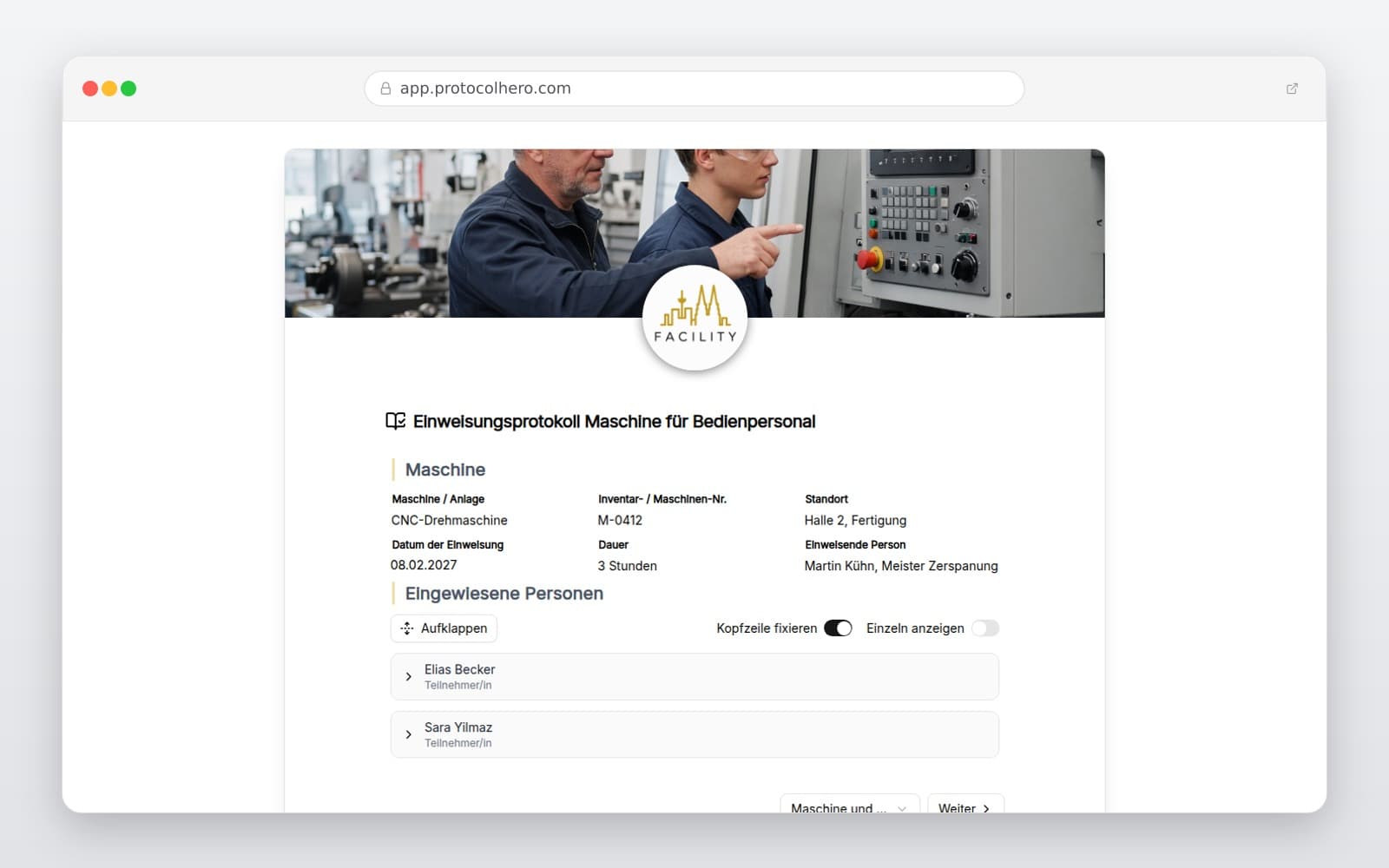Expand the Sara Yilmaz row chevron
1389x868 pixels.
pos(408,735)
